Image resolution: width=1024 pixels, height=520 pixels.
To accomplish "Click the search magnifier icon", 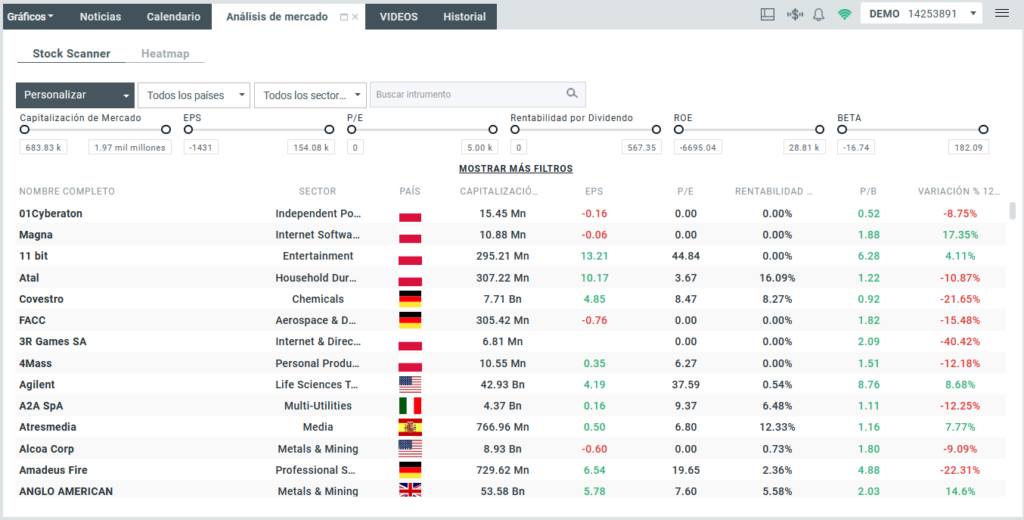I will tap(572, 93).
